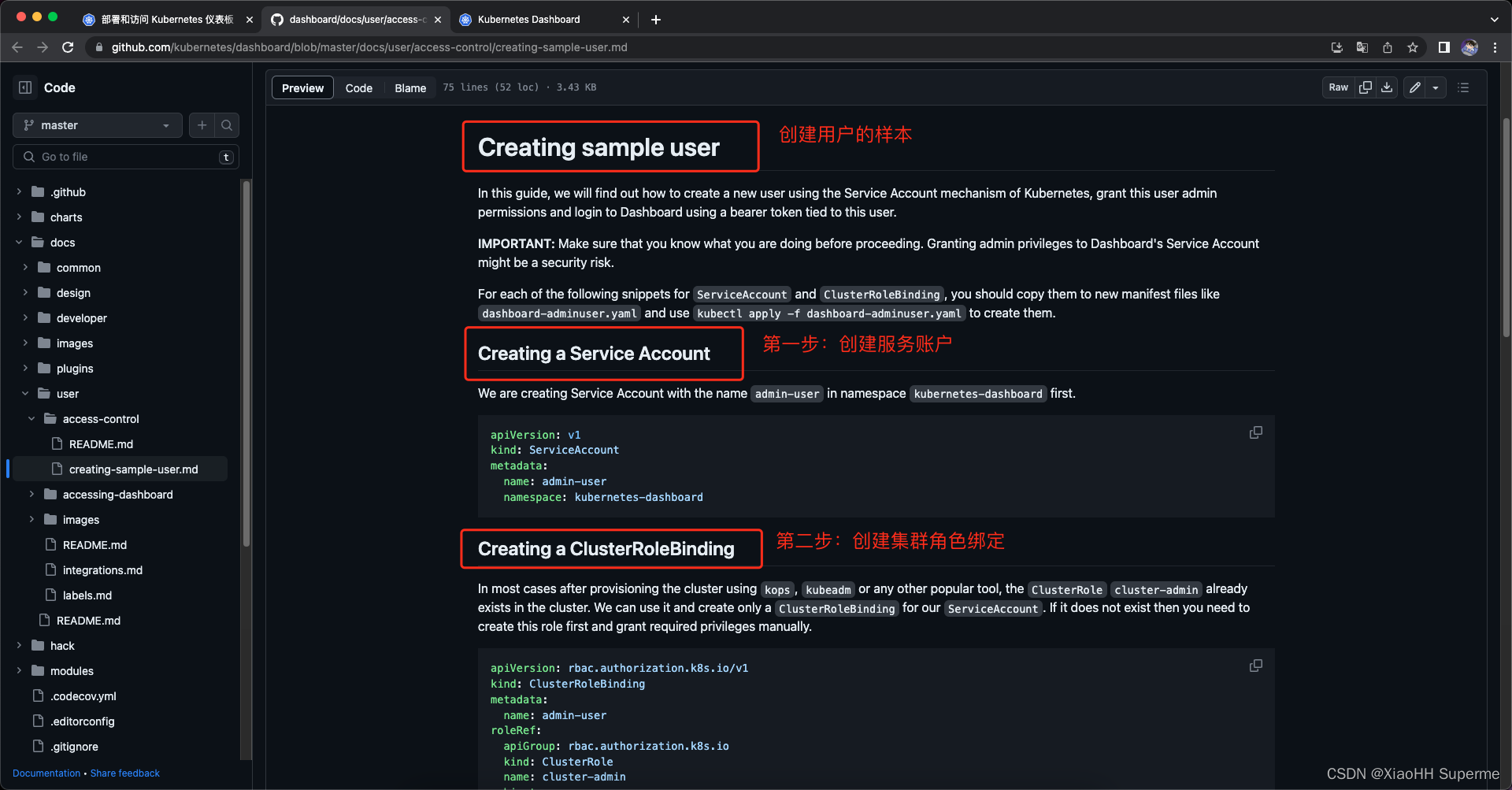Open the modules folder
The image size is (1512, 790).
72,671
